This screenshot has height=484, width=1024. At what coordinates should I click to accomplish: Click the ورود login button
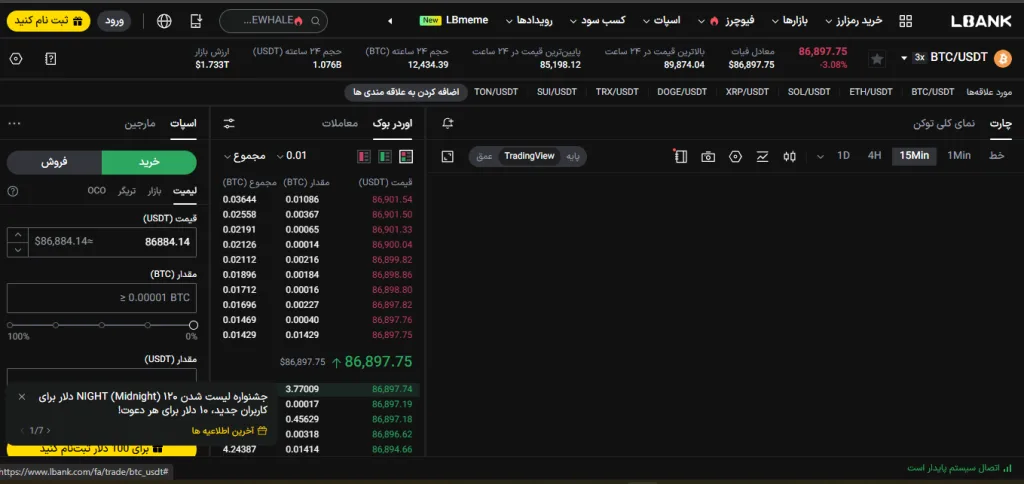[118, 20]
